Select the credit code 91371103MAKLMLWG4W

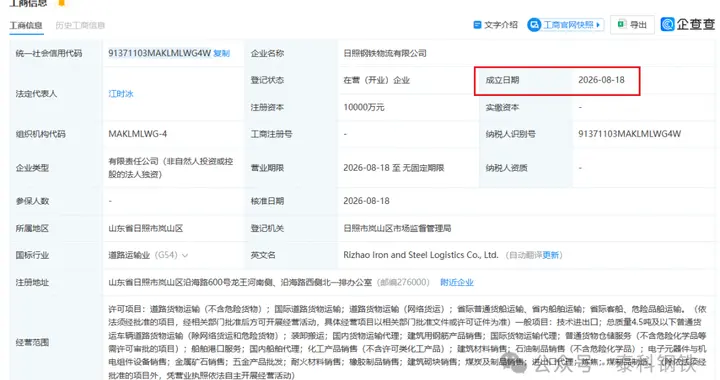point(159,53)
